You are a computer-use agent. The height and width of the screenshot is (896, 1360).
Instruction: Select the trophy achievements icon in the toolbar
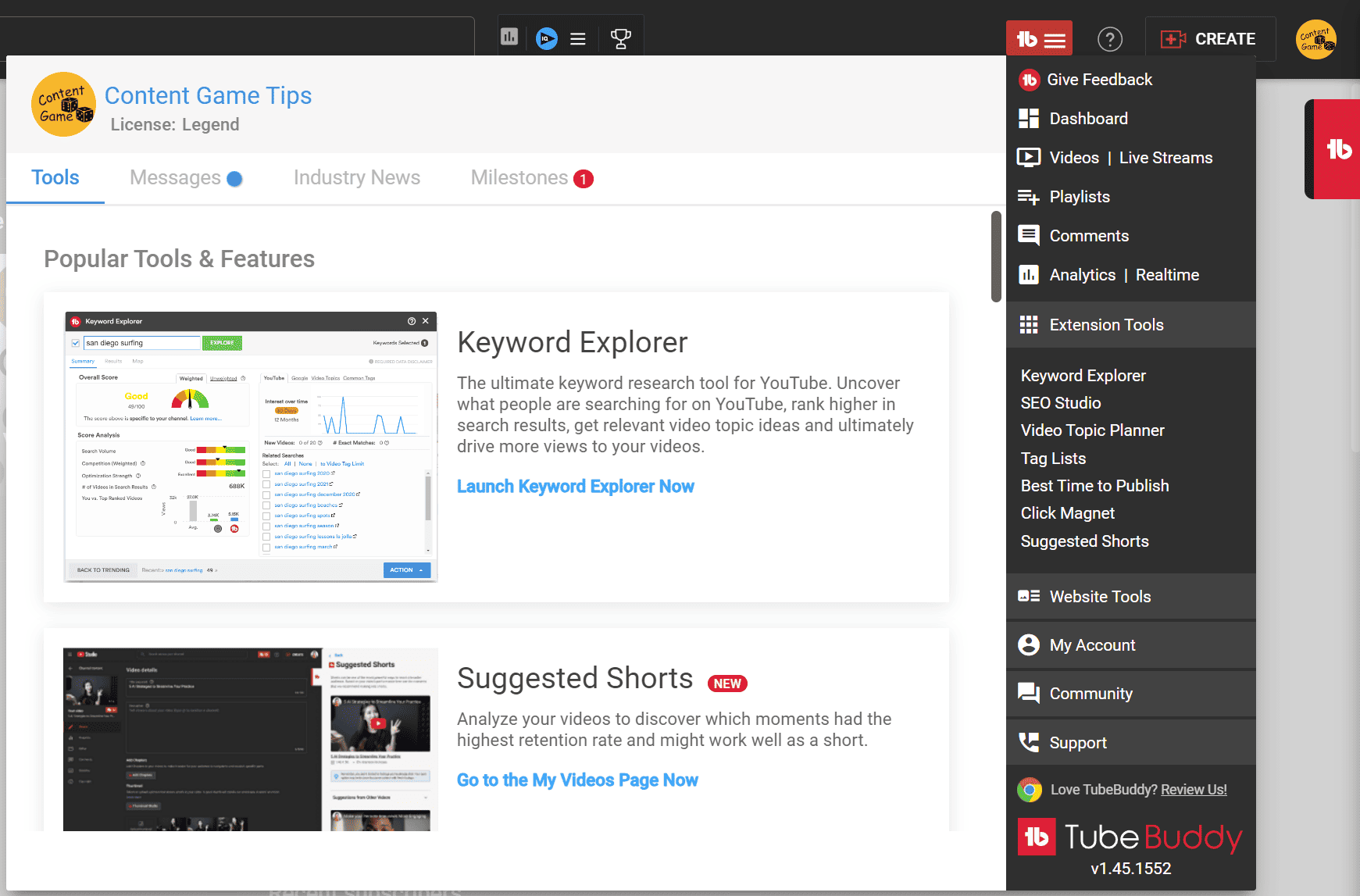click(620, 37)
